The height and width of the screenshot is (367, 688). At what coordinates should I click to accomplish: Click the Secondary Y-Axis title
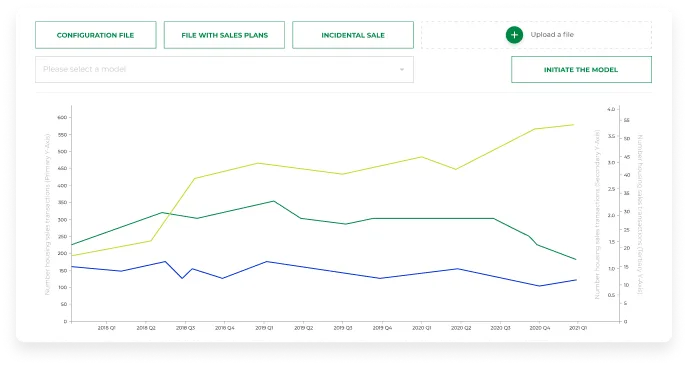pyautogui.click(x=597, y=214)
